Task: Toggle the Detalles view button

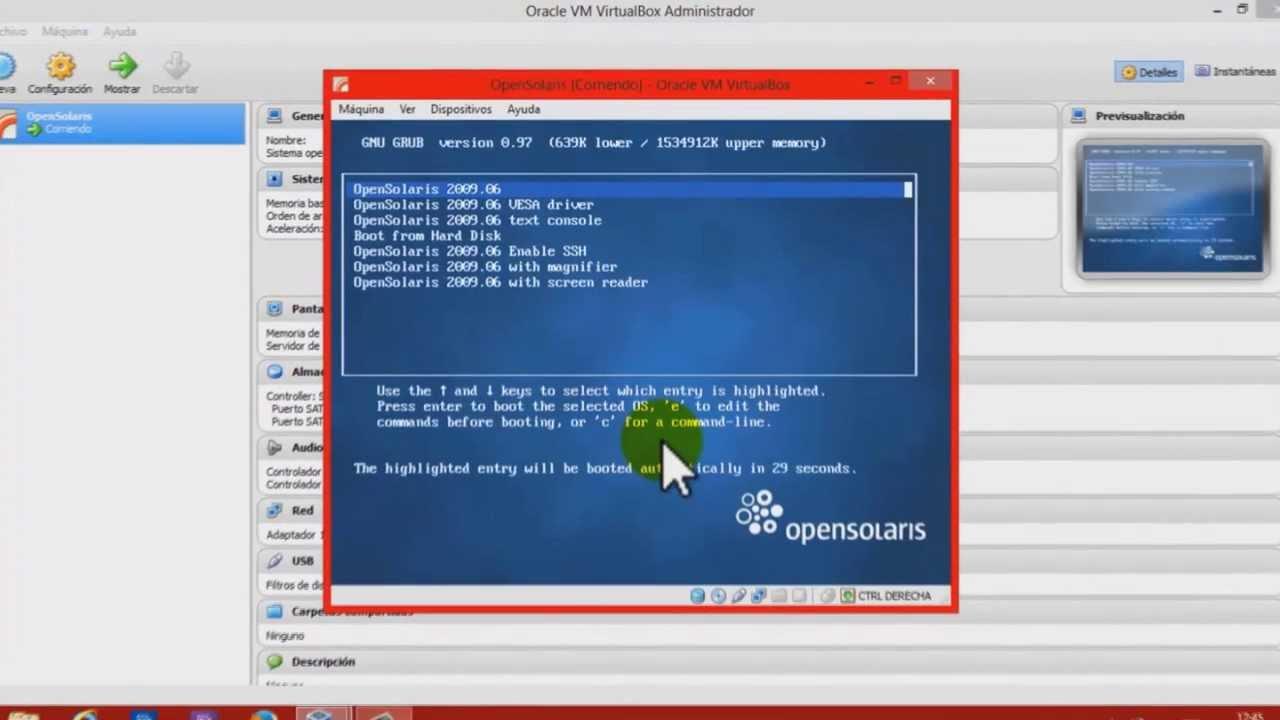Action: tap(1149, 71)
